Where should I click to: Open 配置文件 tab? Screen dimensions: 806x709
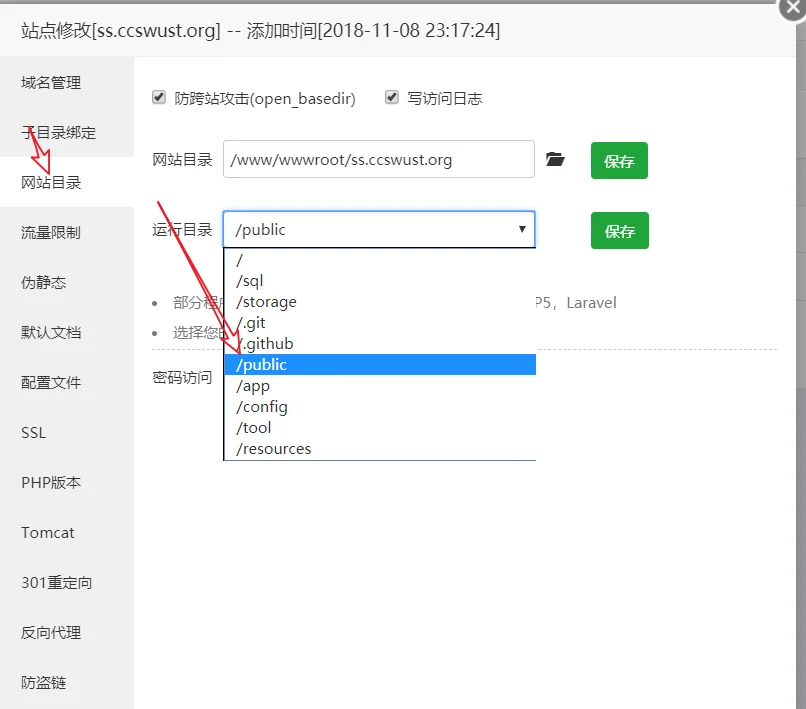(67, 382)
